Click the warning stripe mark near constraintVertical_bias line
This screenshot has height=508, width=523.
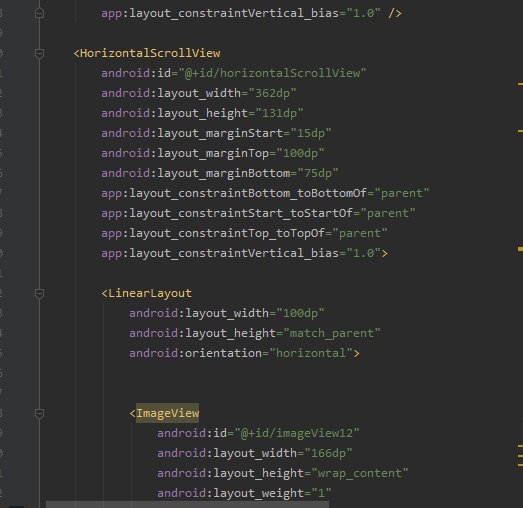coord(520,249)
